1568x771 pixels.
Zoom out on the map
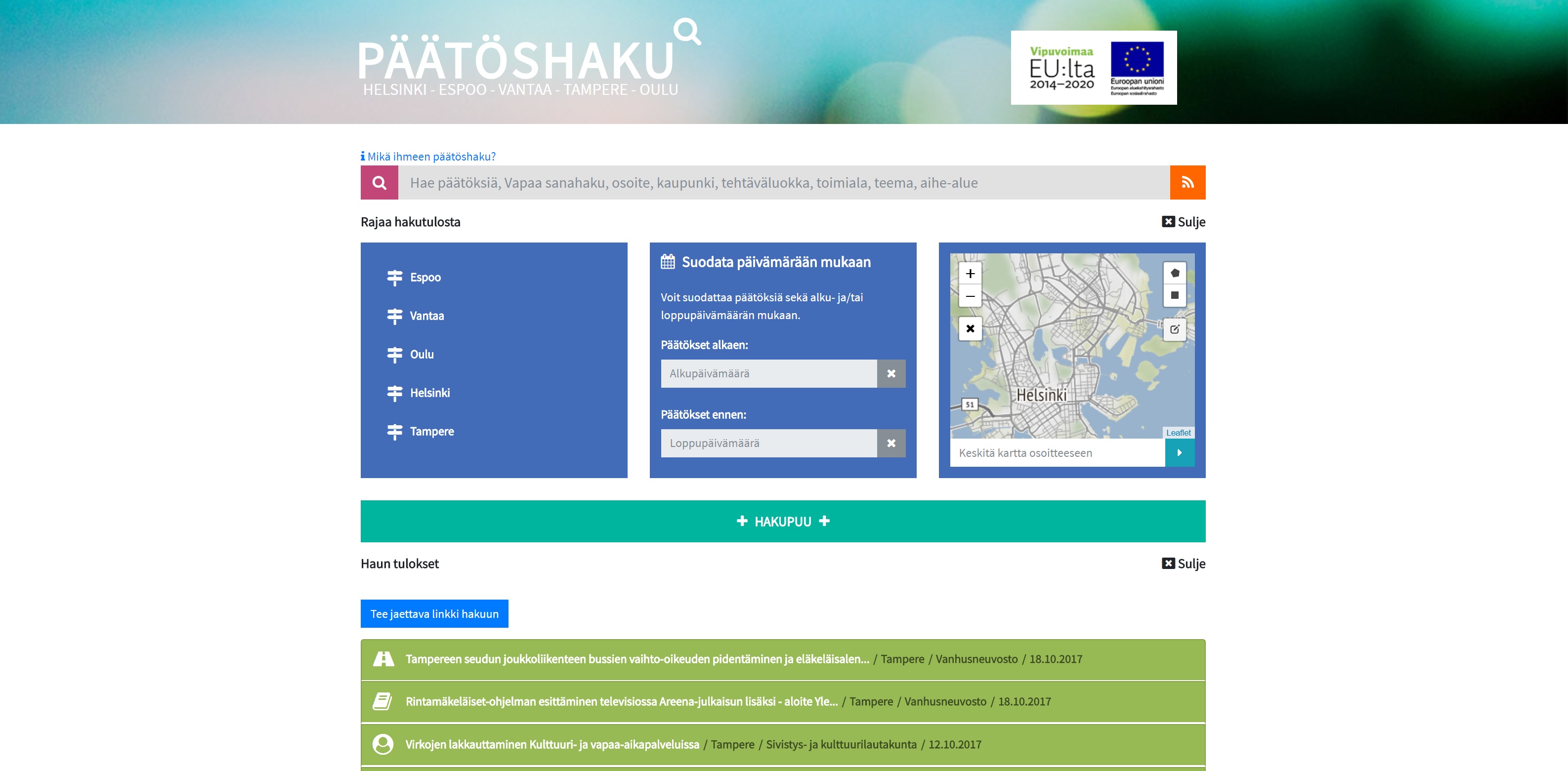click(x=970, y=296)
